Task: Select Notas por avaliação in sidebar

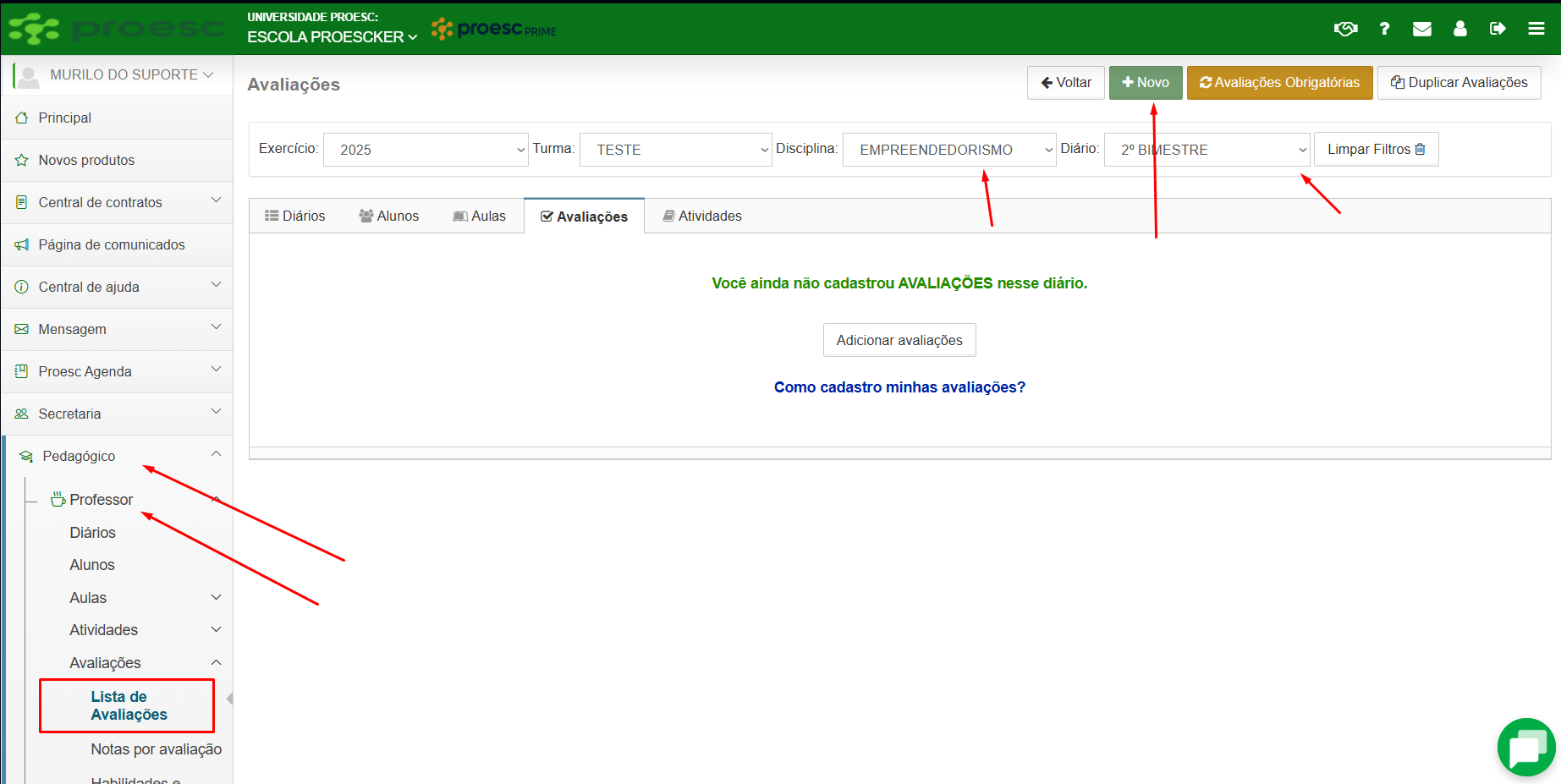Action: coord(156,749)
